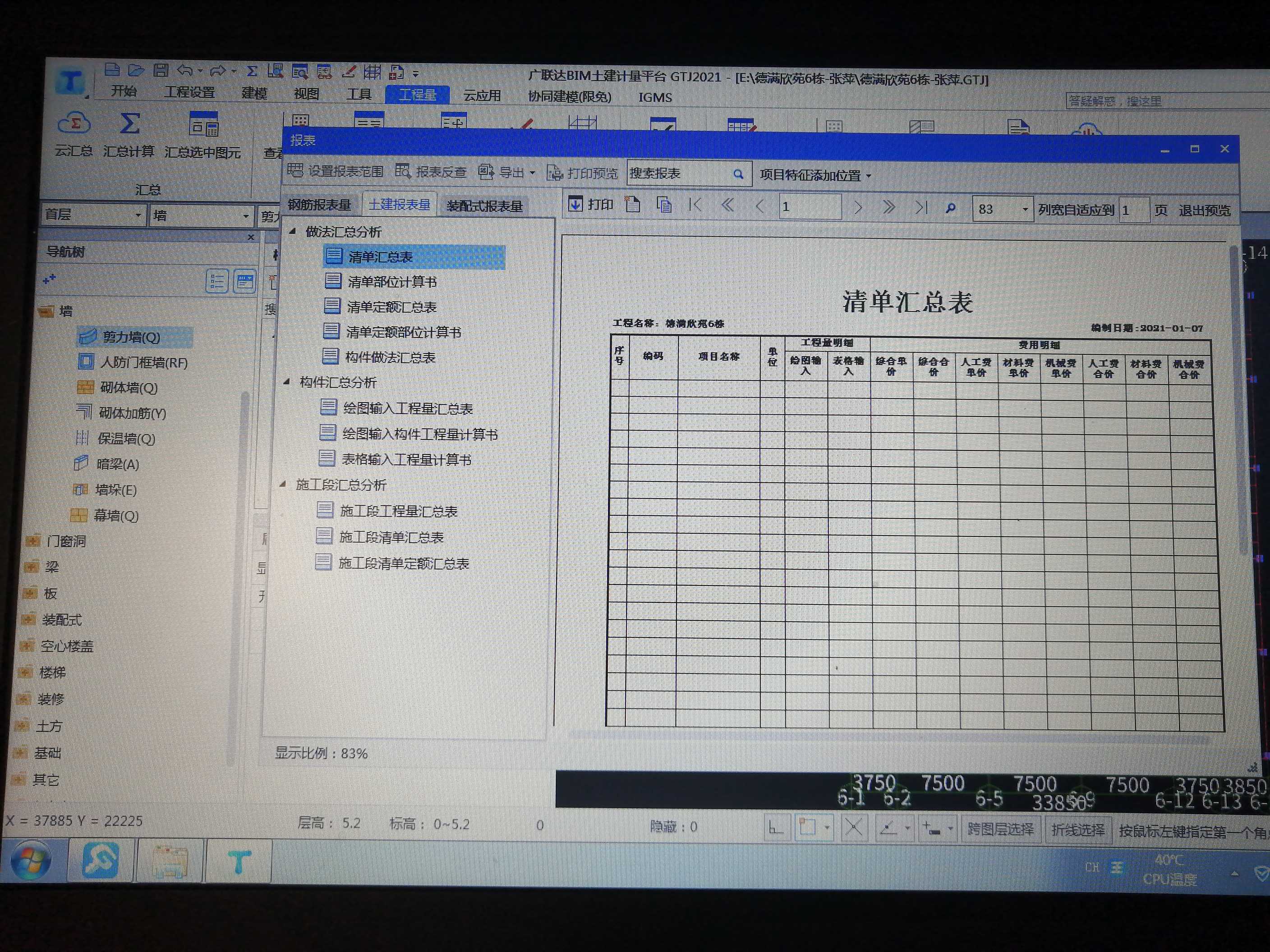Click the undo arrow in quick access toolbar
The height and width of the screenshot is (952, 1270).
185,70
